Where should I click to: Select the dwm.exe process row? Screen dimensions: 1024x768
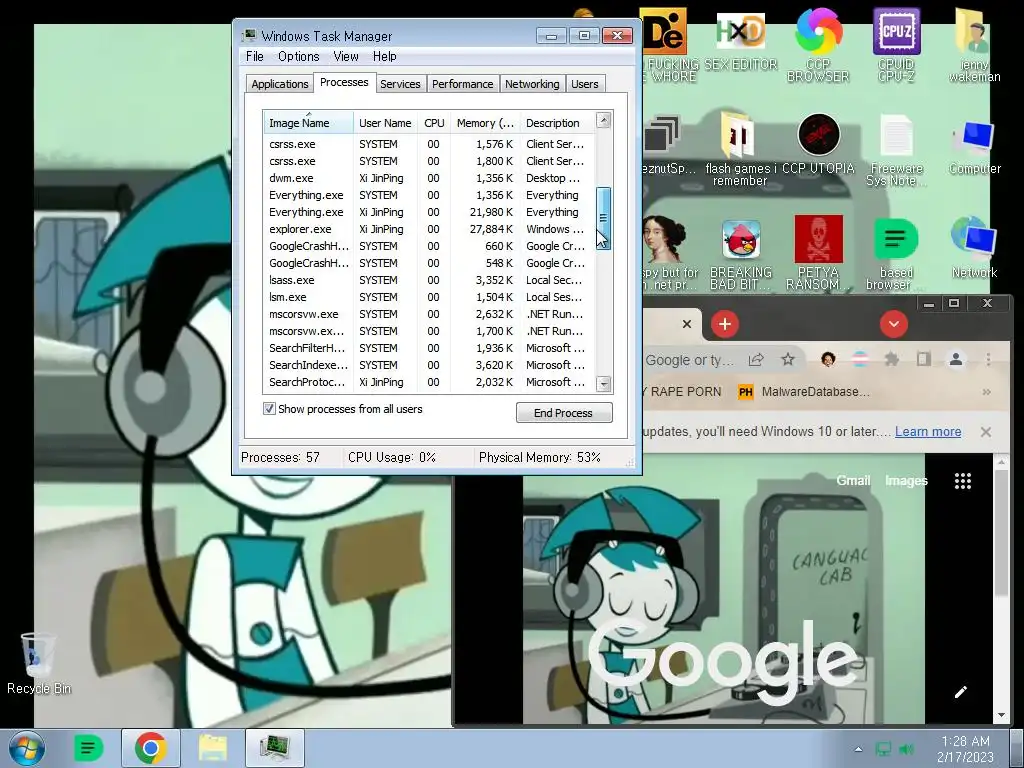429,178
